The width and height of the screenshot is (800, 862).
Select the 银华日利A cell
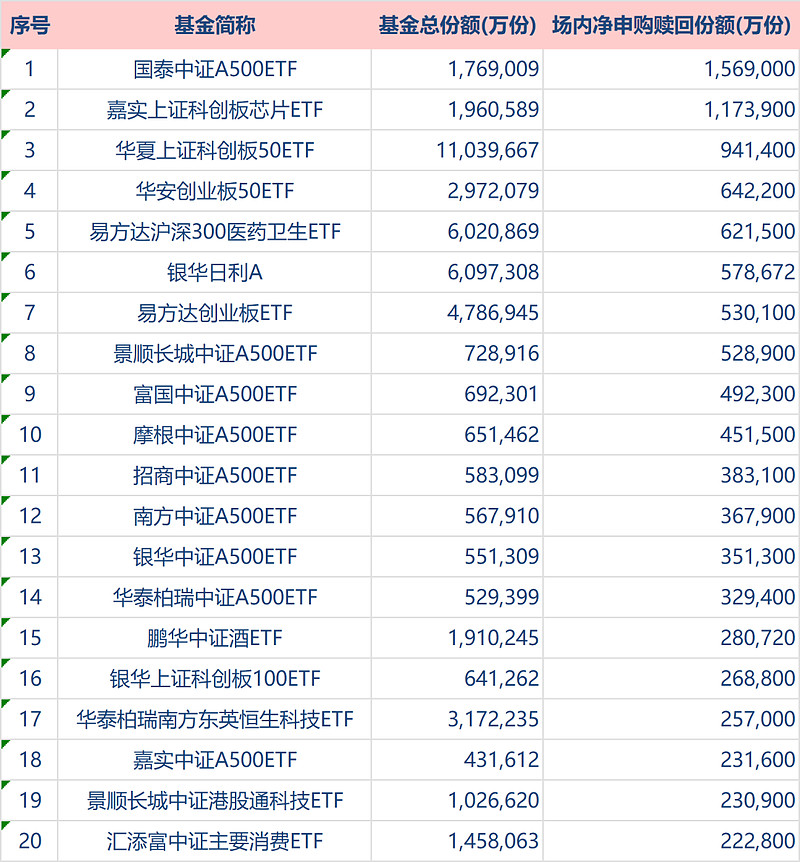214,272
